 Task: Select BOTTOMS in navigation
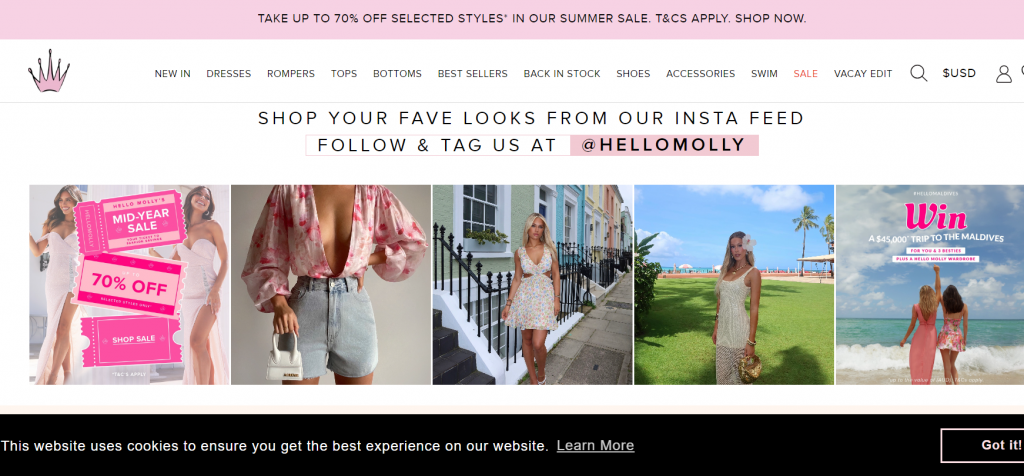397,74
